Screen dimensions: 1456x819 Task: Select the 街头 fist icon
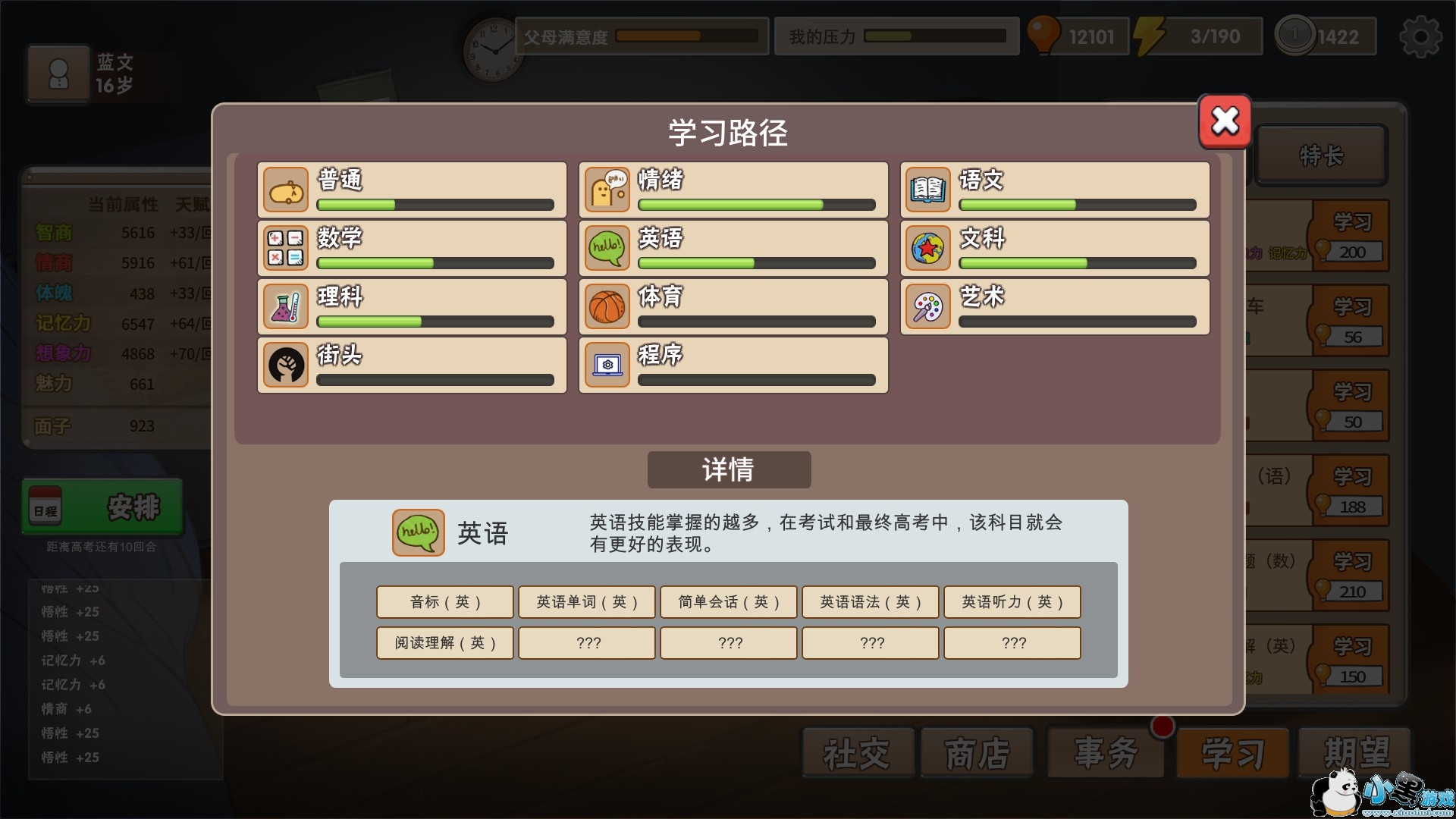(286, 365)
